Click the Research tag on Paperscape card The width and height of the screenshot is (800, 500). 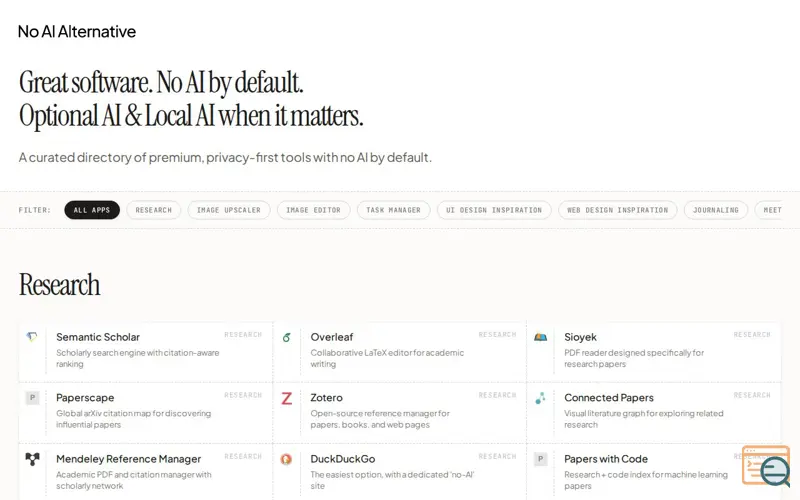pyautogui.click(x=243, y=395)
